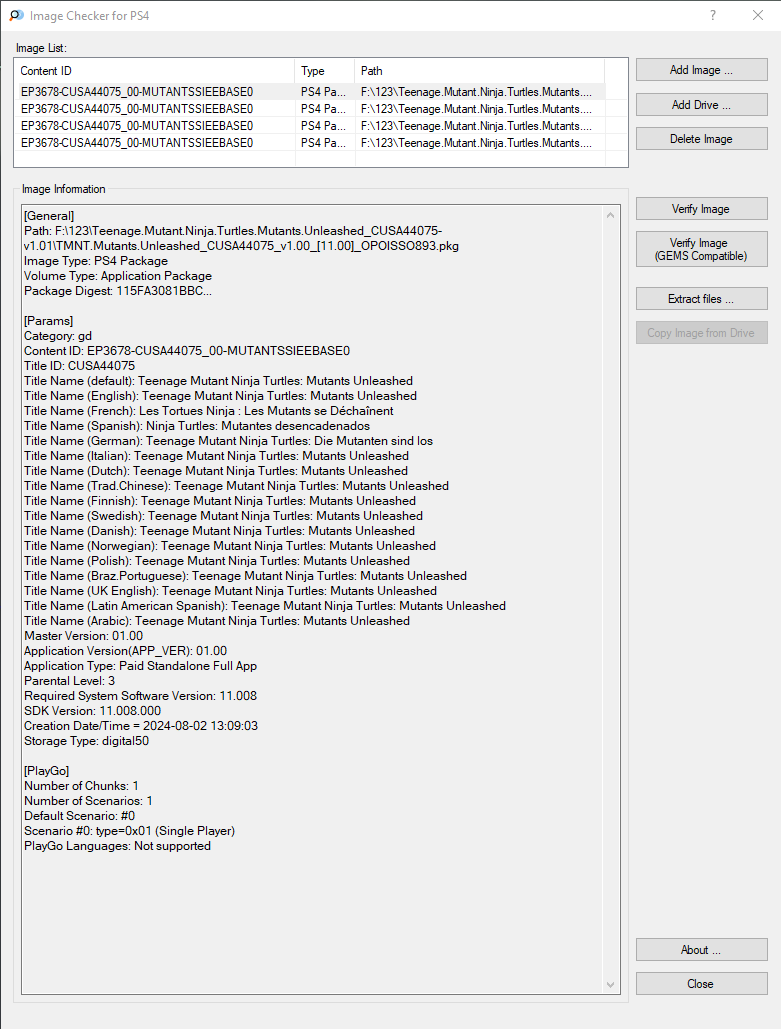Click the [PlayGo] section heading text
Viewport: 781px width, 1029px height.
click(47, 771)
